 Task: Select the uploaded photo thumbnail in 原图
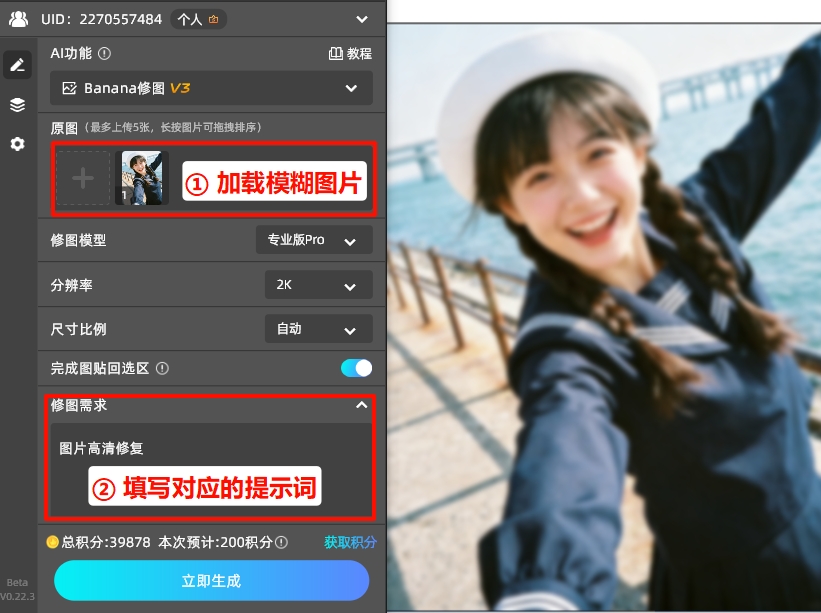click(x=141, y=178)
